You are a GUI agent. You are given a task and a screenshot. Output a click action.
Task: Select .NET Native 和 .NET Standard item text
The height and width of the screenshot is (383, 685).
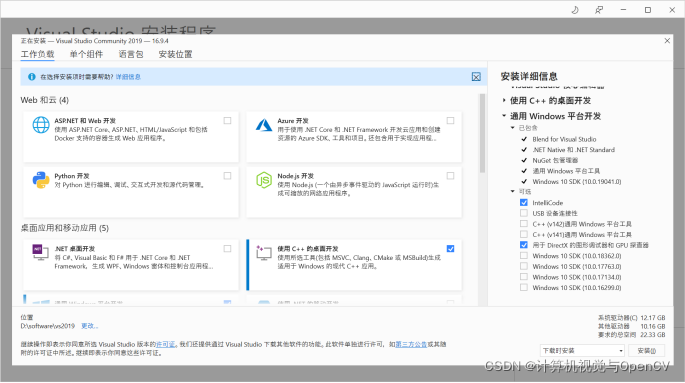click(573, 150)
